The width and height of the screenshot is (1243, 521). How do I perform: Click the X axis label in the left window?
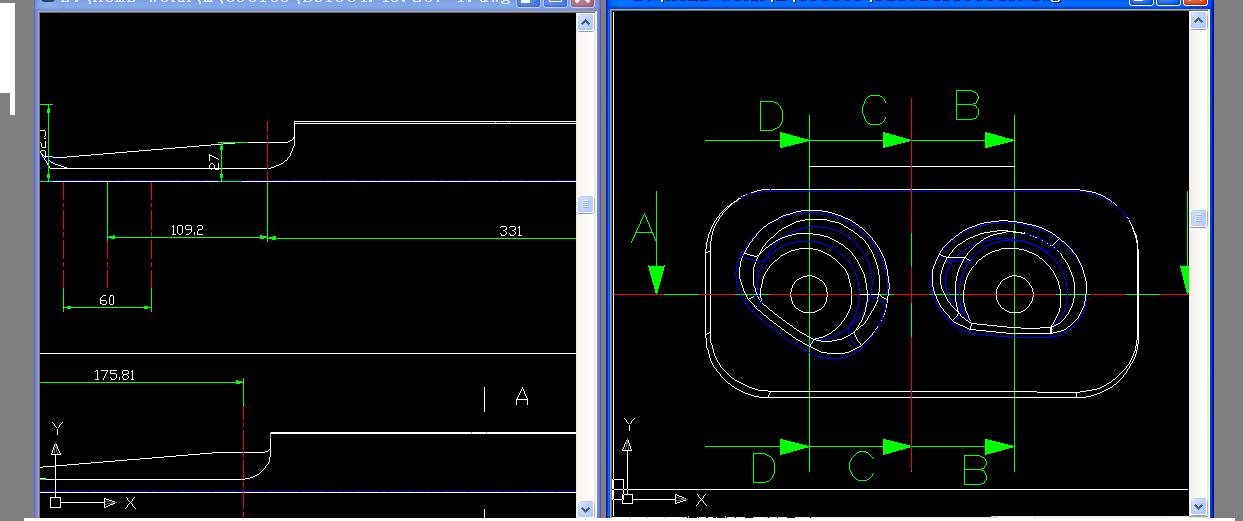(130, 503)
